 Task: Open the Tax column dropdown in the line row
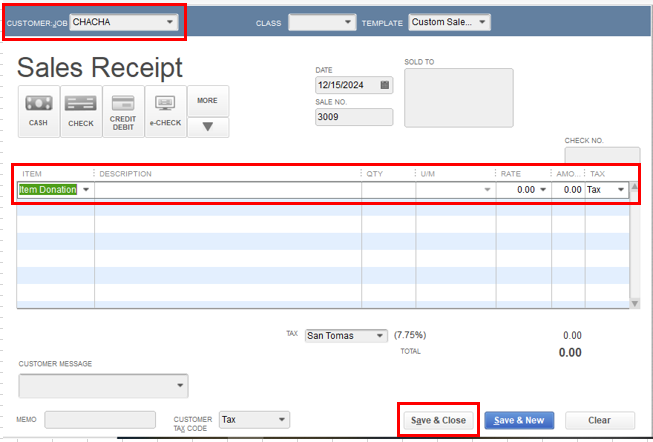click(x=621, y=190)
